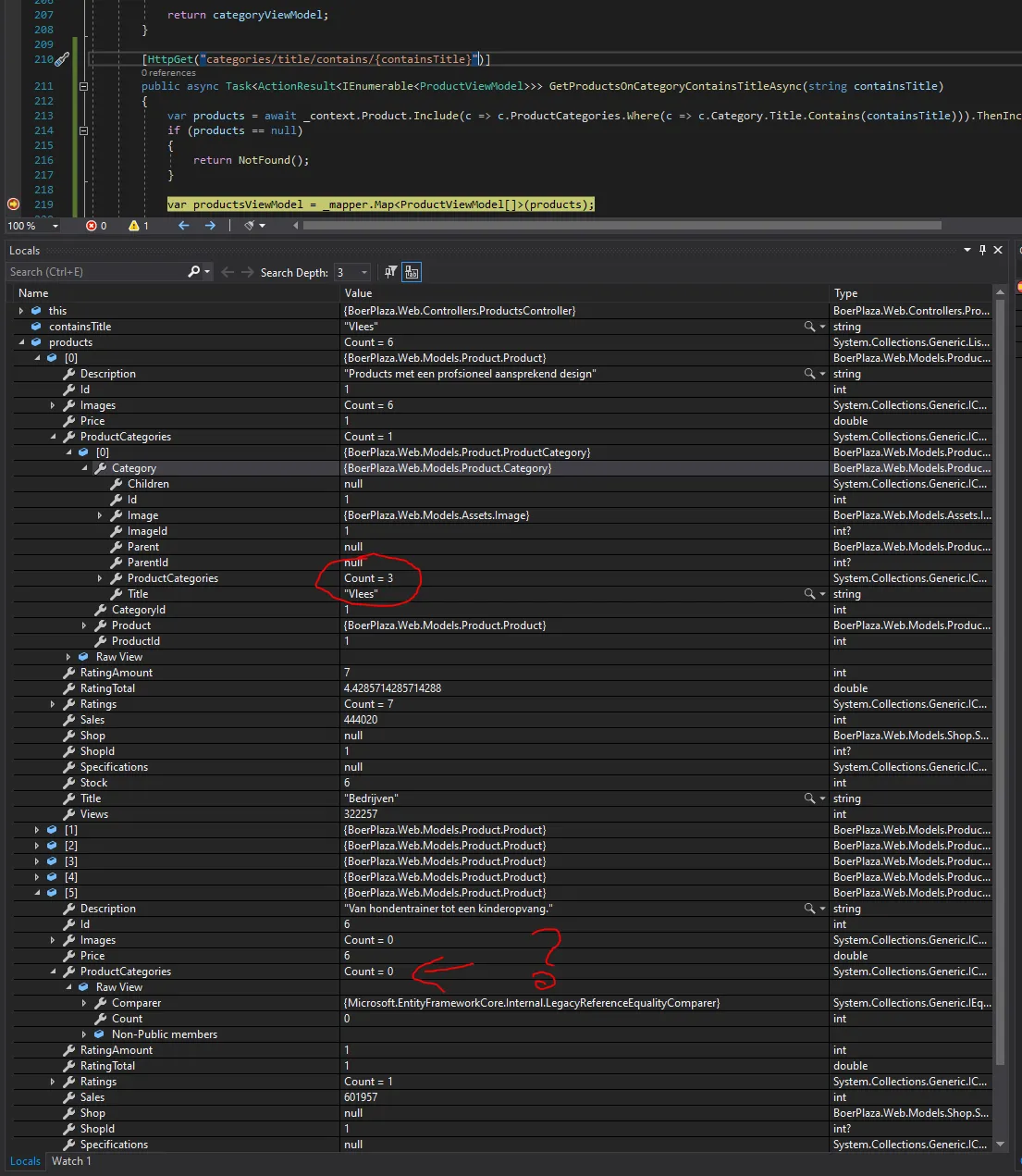Viewport: 1022px width, 1176px height.
Task: Open the Search Depth dropdown
Action: pos(363,272)
